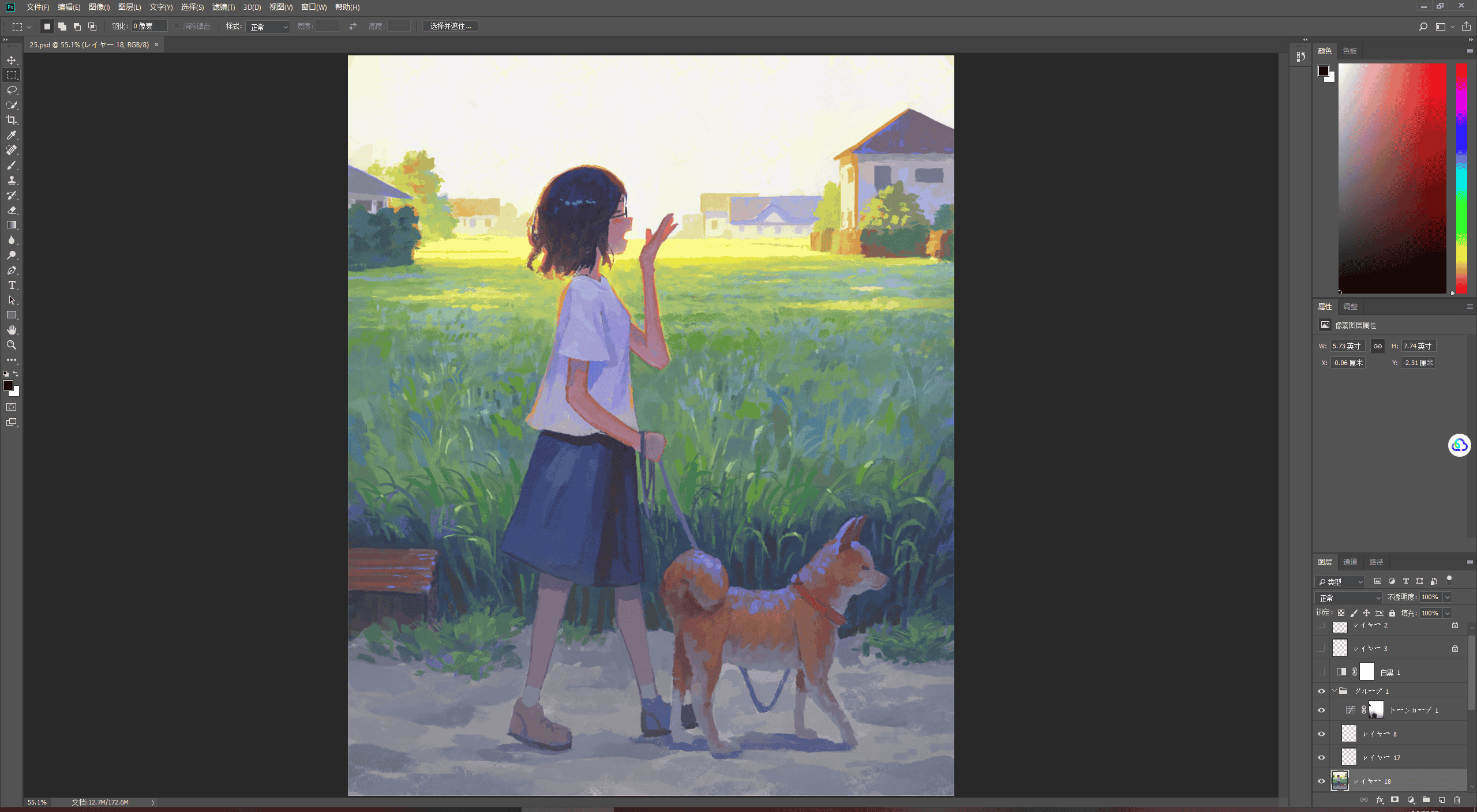This screenshot has width=1477, height=812.
Task: Select the Gradient tool
Action: pyautogui.click(x=12, y=225)
